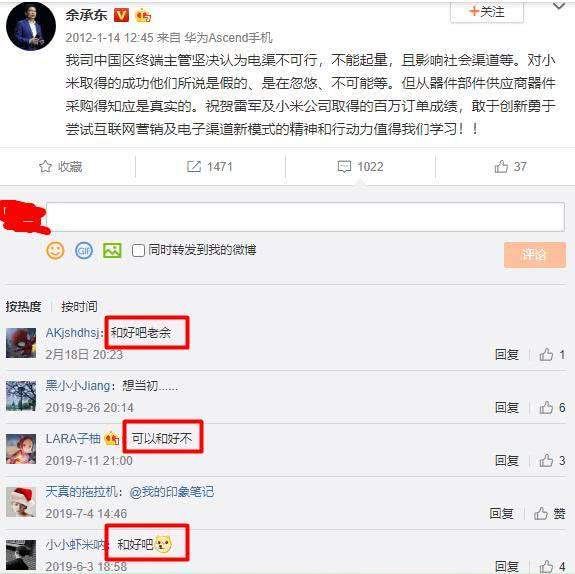Click the star 收藏 favorite icon
Screen dimensions: 575x574
45,167
